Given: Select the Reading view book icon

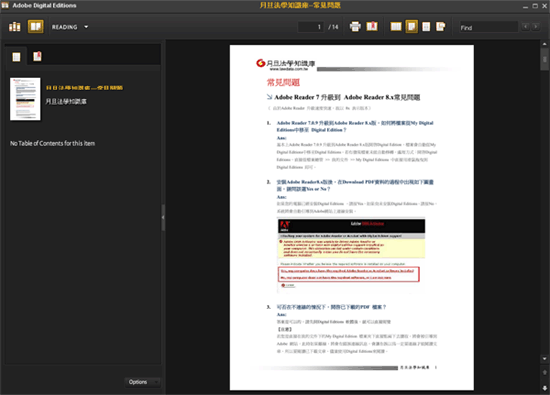Looking at the screenshot, I should tap(36, 27).
